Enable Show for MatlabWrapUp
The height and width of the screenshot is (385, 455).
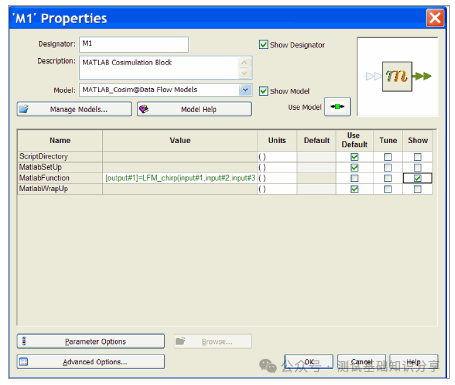pyautogui.click(x=417, y=189)
